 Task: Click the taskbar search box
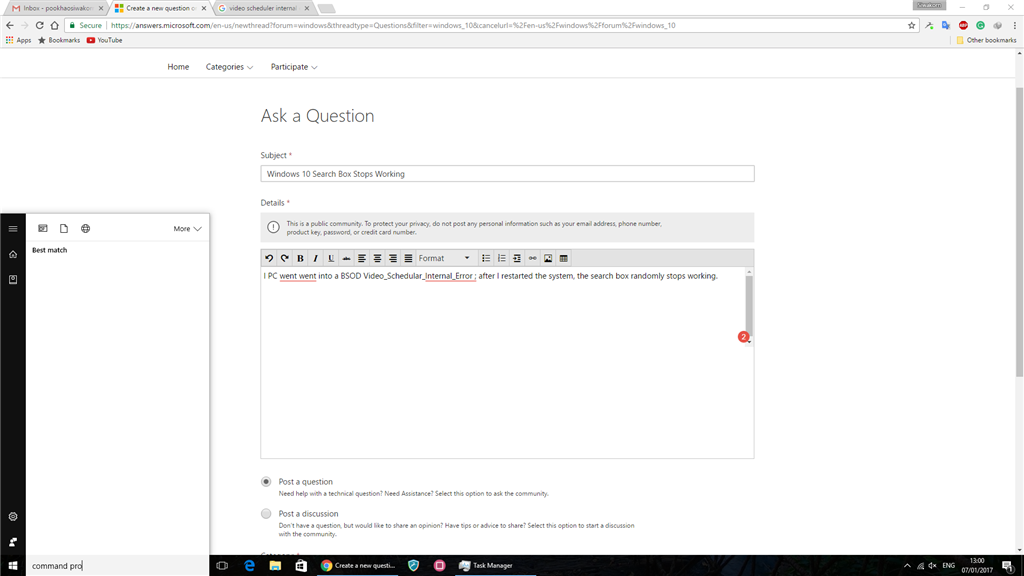[118, 566]
